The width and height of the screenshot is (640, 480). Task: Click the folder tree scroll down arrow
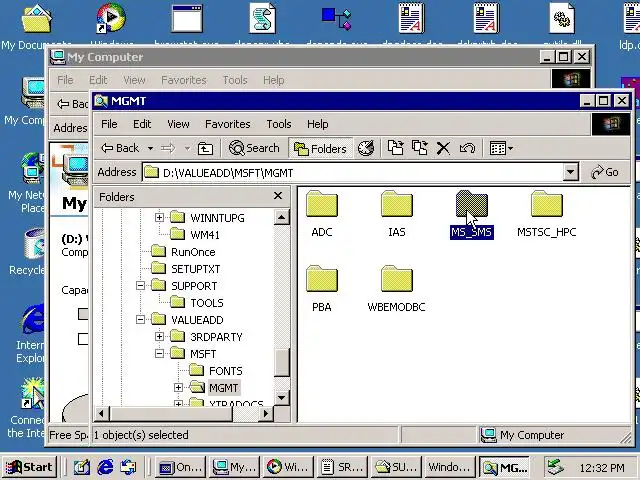[x=282, y=397]
